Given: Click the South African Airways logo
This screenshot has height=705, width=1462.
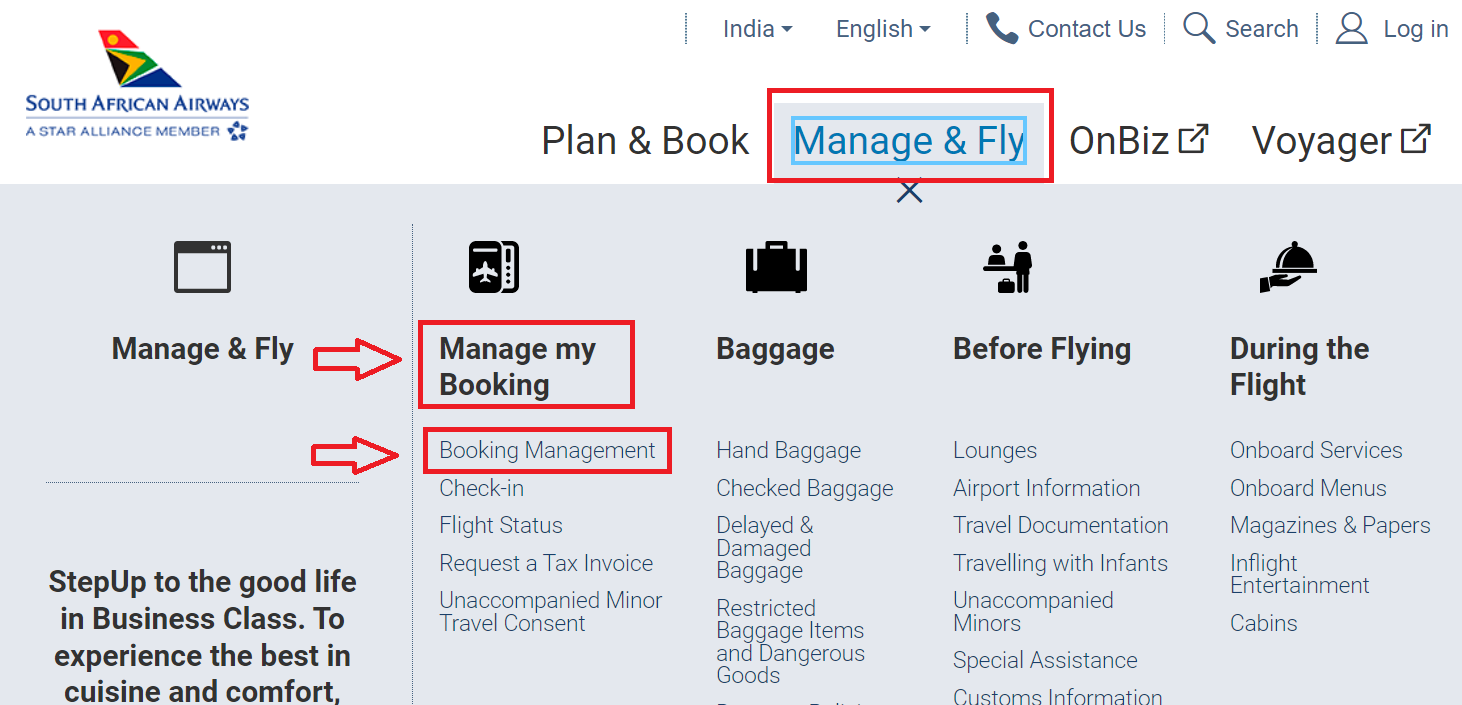Looking at the screenshot, I should coord(137,85).
